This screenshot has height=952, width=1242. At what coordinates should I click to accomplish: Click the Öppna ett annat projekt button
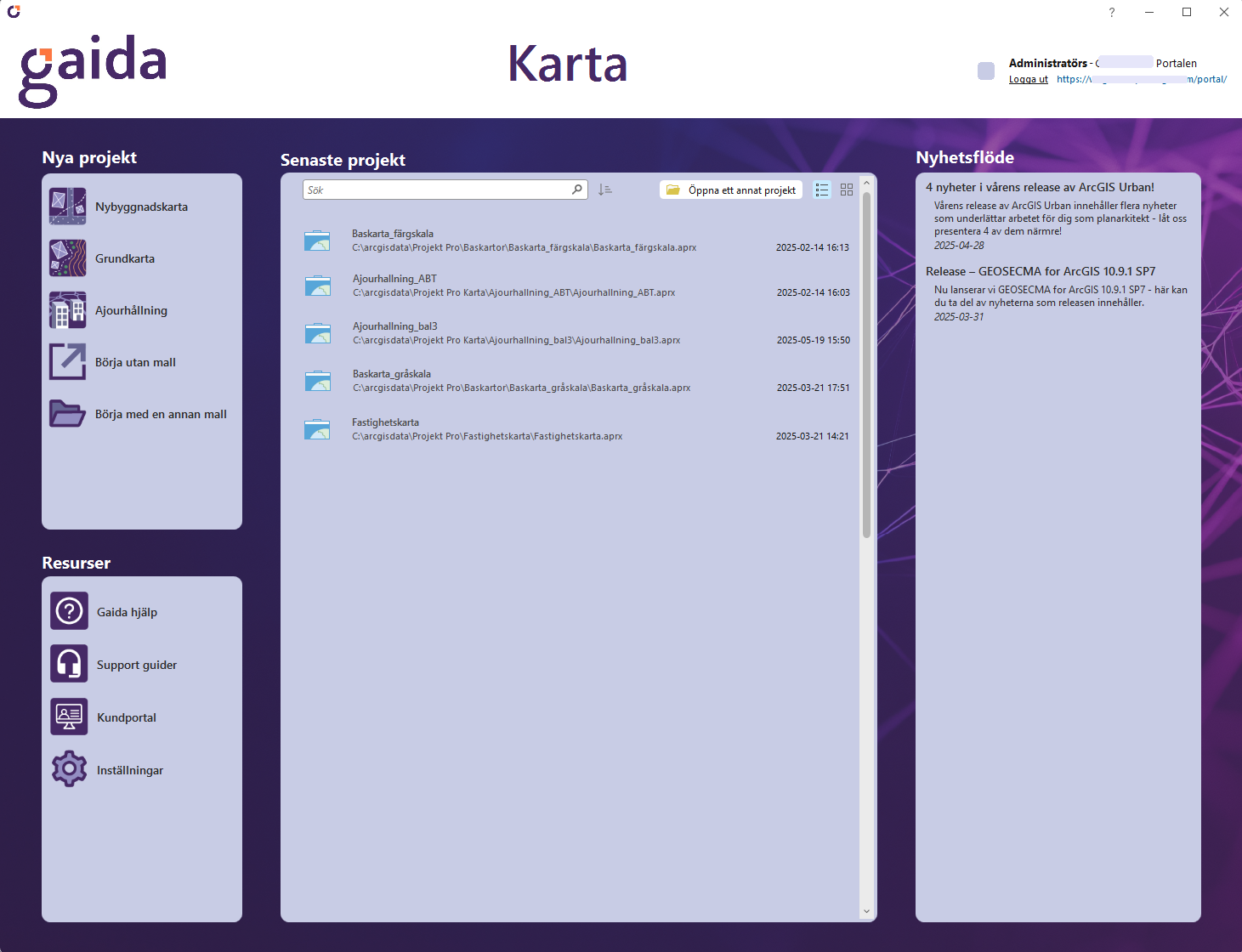[x=731, y=190]
